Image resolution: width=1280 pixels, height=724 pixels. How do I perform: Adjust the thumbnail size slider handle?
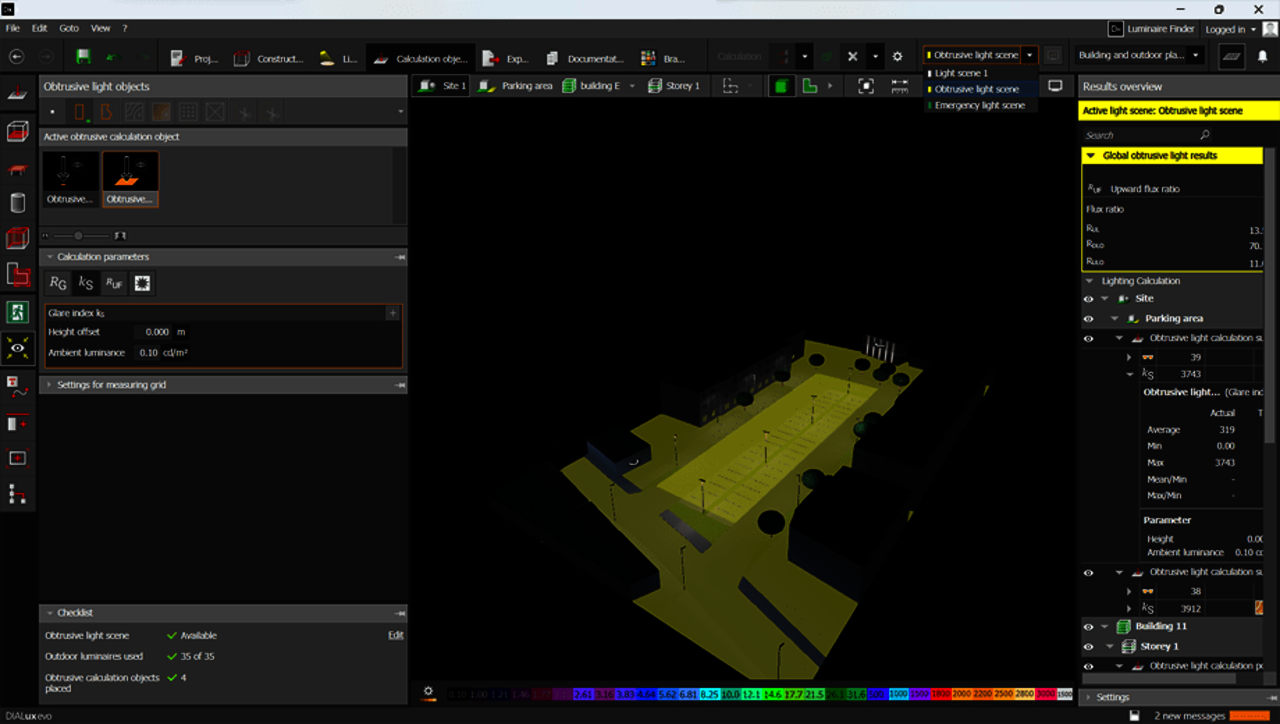click(x=78, y=236)
